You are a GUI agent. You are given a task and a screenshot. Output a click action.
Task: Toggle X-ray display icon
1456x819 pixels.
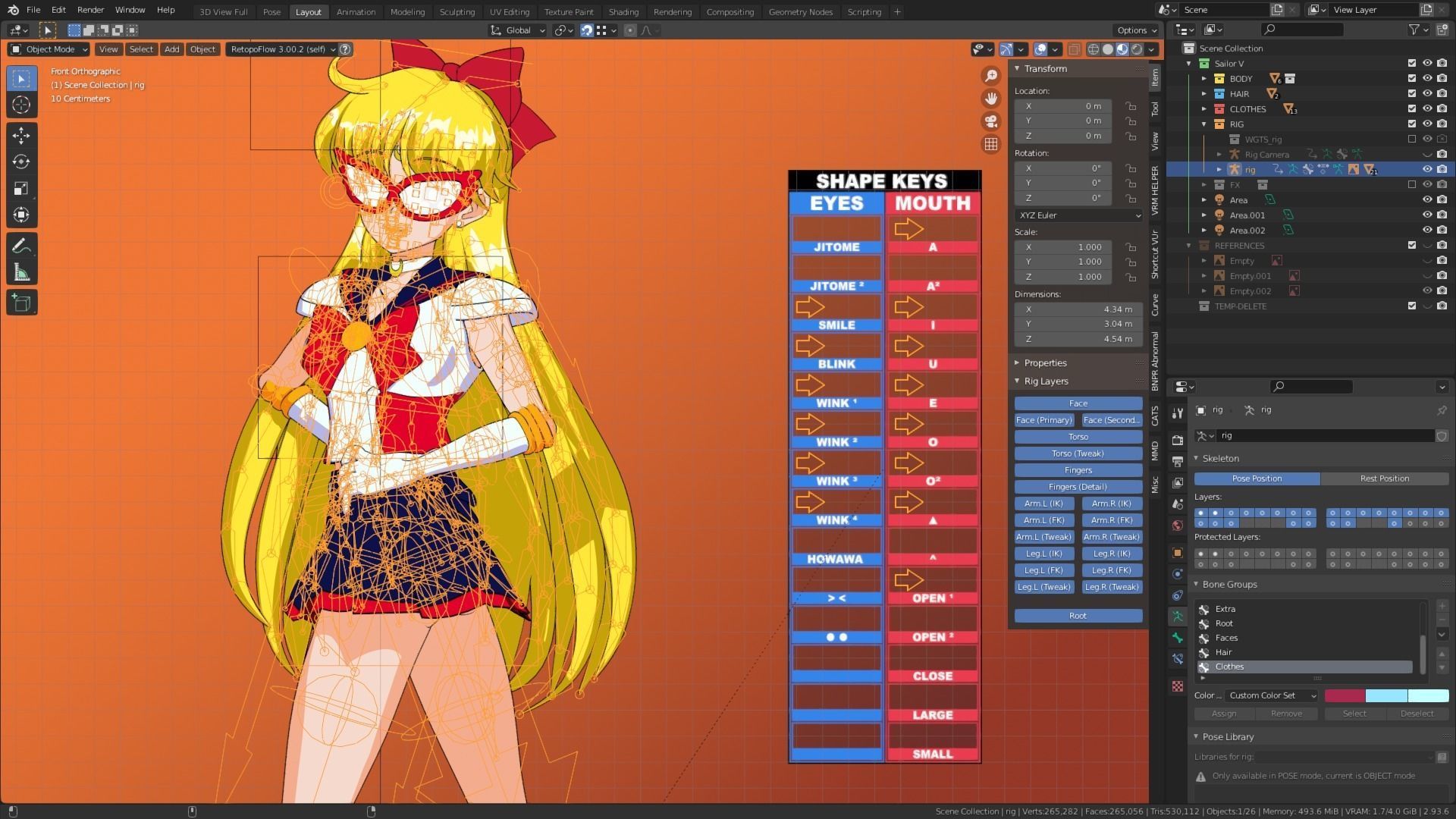(1074, 49)
